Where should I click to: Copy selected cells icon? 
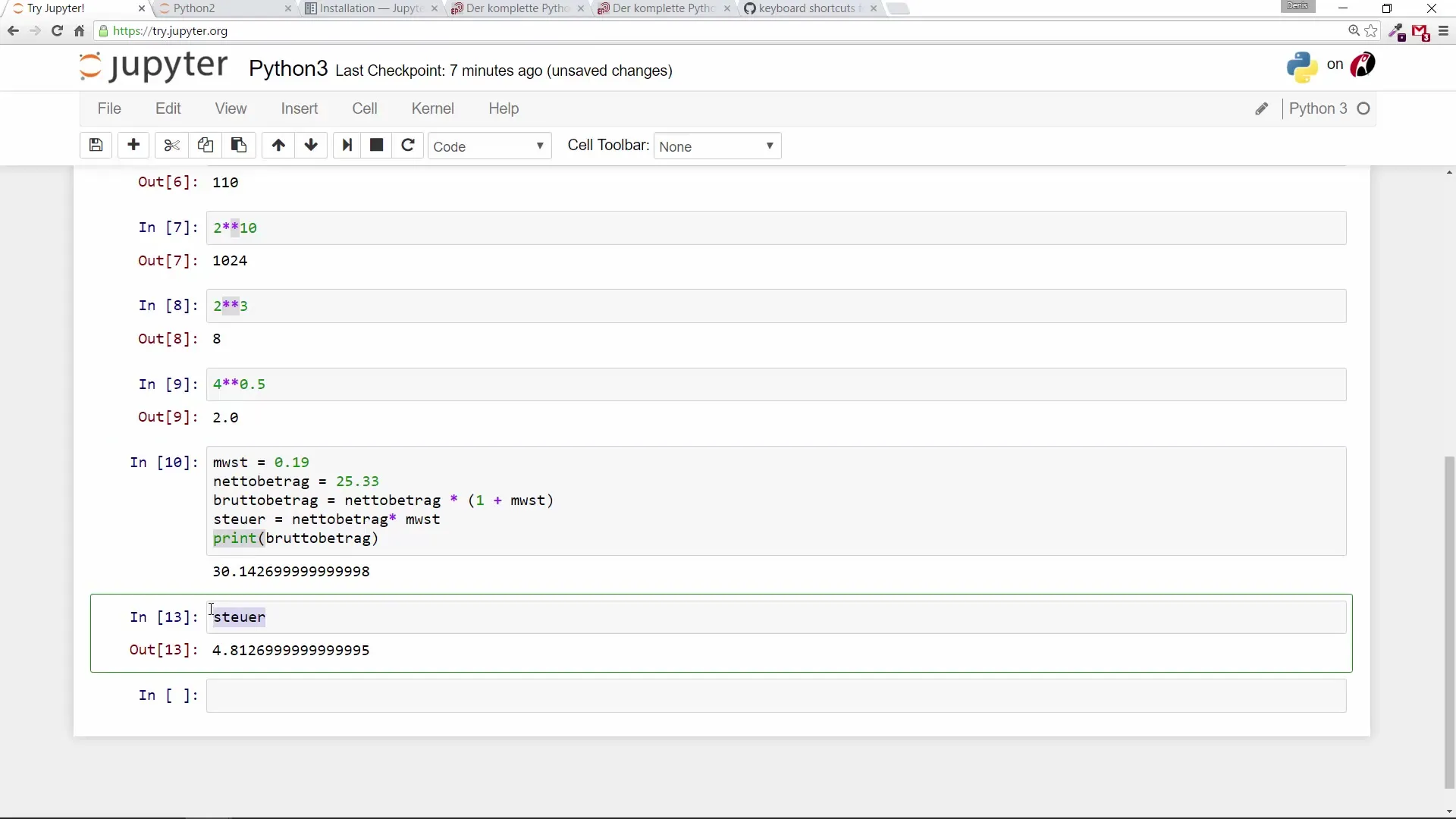click(x=205, y=145)
